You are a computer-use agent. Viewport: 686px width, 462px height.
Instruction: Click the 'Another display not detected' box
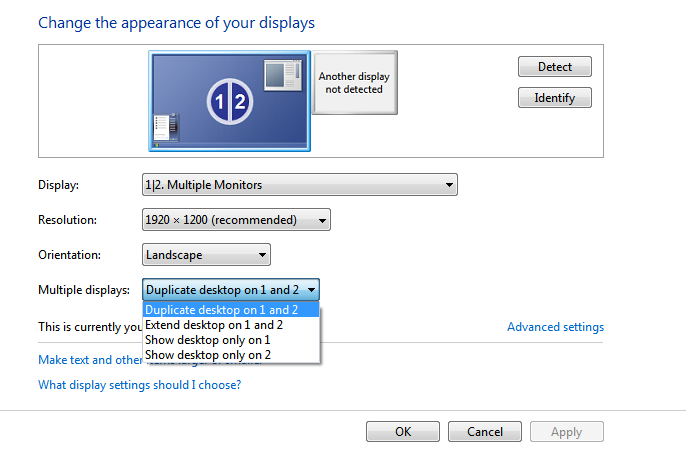point(354,83)
